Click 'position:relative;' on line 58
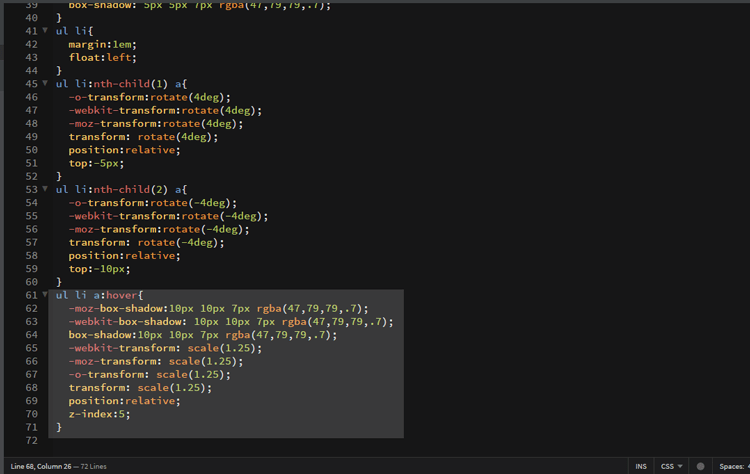The image size is (750, 474). [124, 256]
